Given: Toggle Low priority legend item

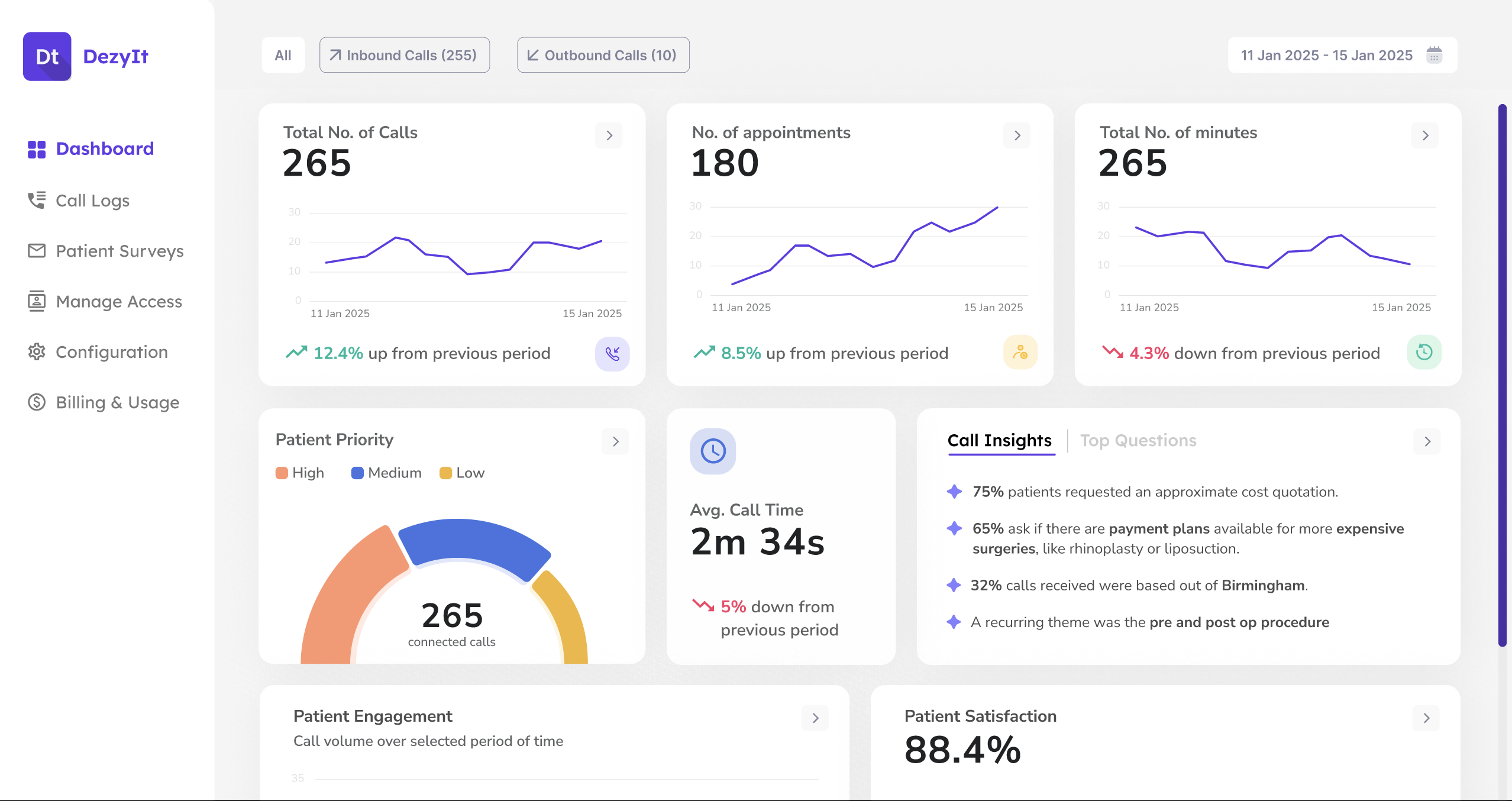Looking at the screenshot, I should click(x=463, y=473).
